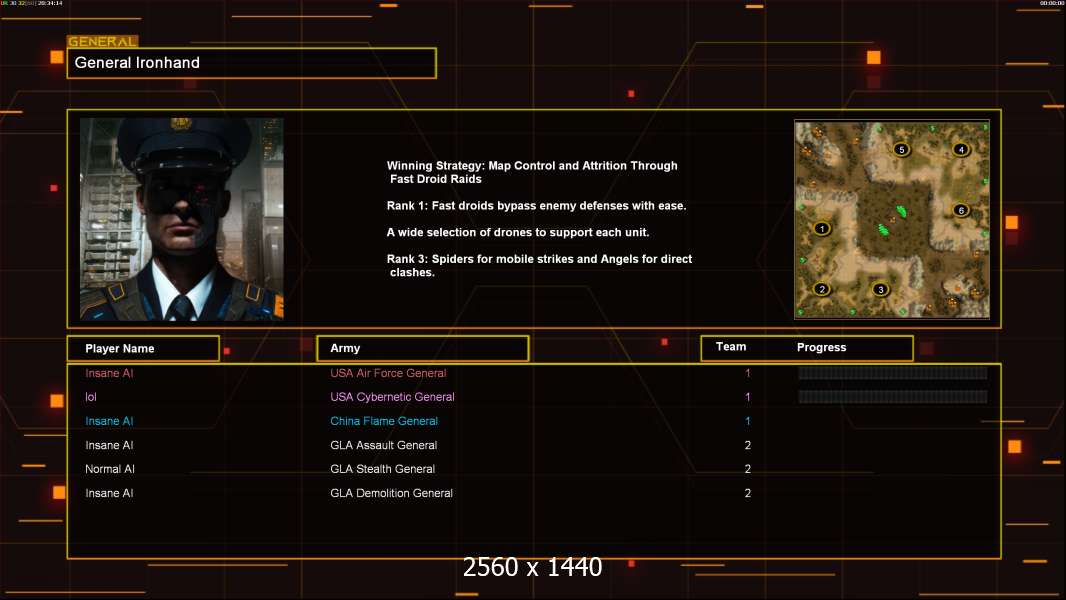Click team number for USA Air Force General
1066x600 pixels.
(748, 373)
